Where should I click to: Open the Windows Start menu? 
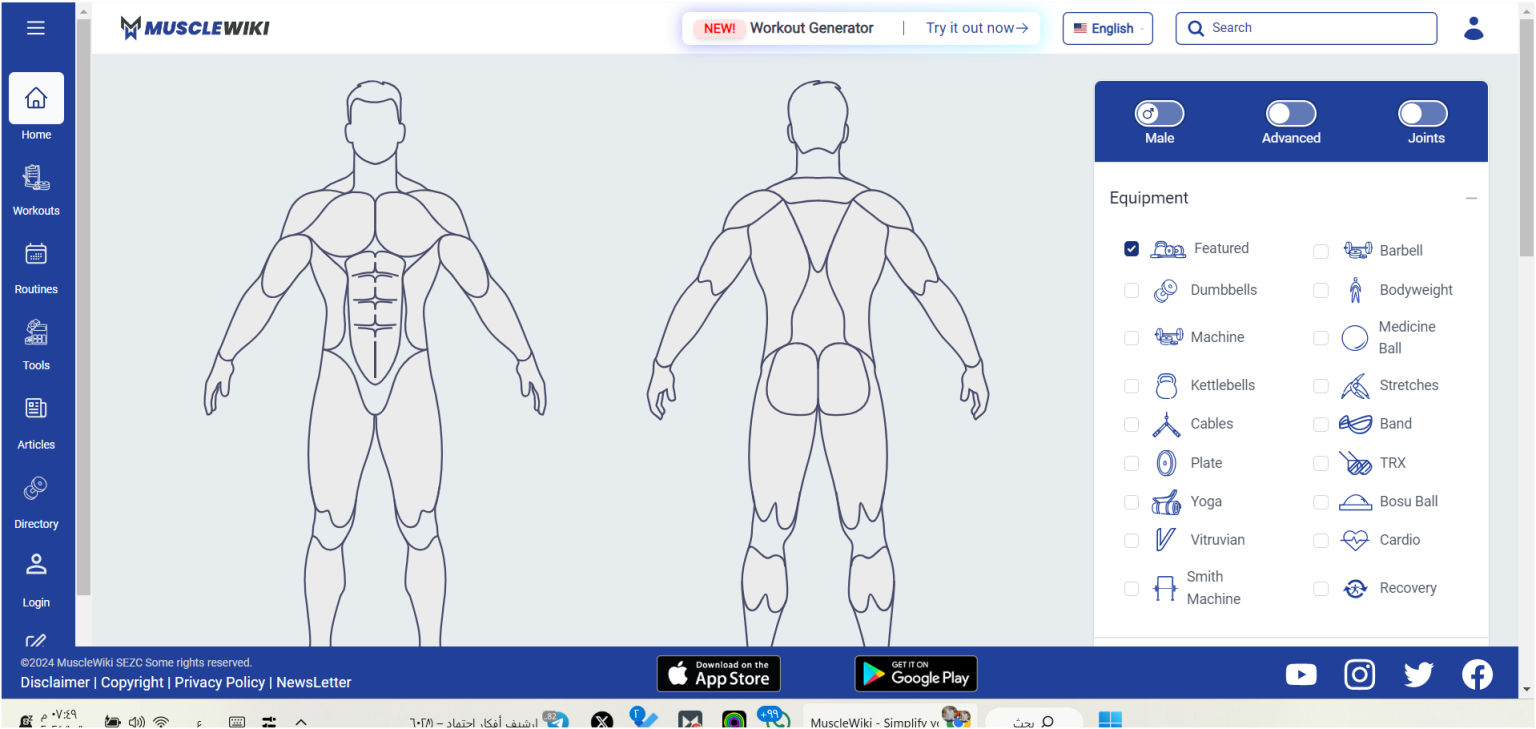point(1110,720)
